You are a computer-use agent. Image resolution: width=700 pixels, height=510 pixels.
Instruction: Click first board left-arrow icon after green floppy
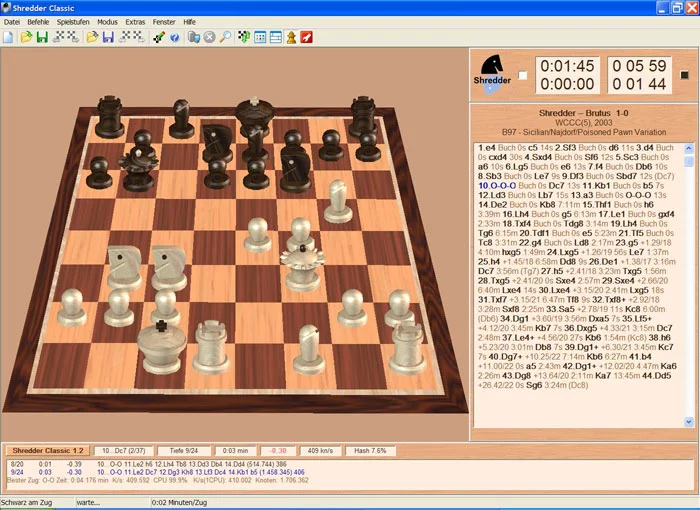[58, 37]
